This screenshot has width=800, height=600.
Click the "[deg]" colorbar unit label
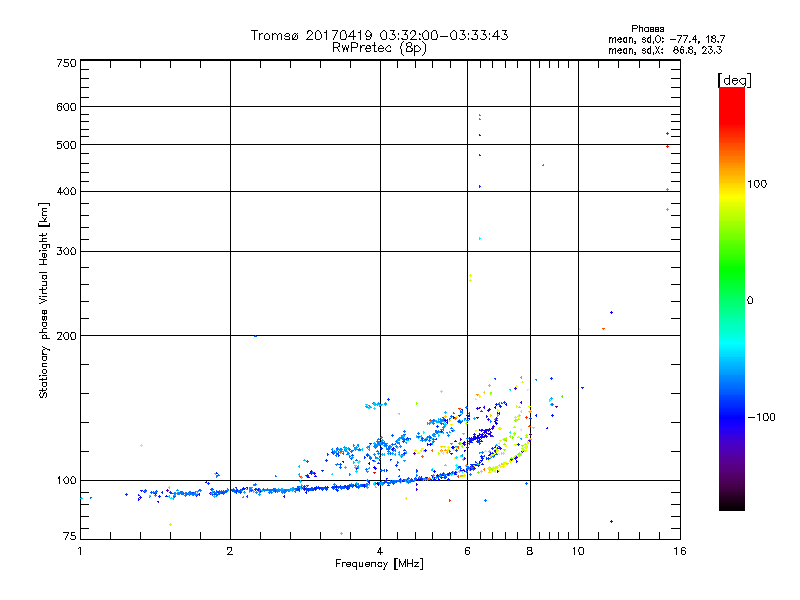click(734, 80)
